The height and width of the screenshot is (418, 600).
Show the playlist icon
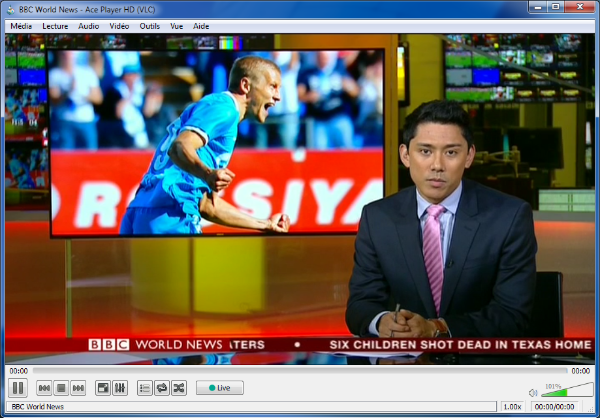[x=145, y=388]
